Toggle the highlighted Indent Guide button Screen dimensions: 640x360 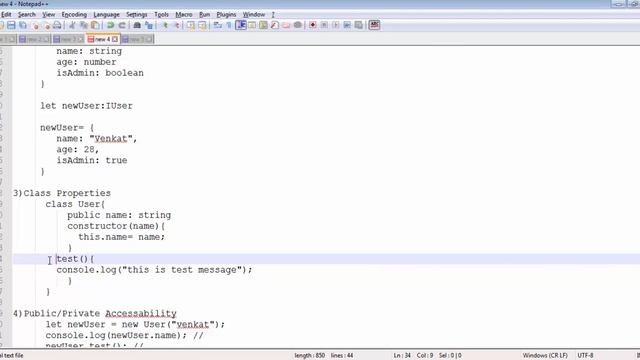click(x=241, y=25)
